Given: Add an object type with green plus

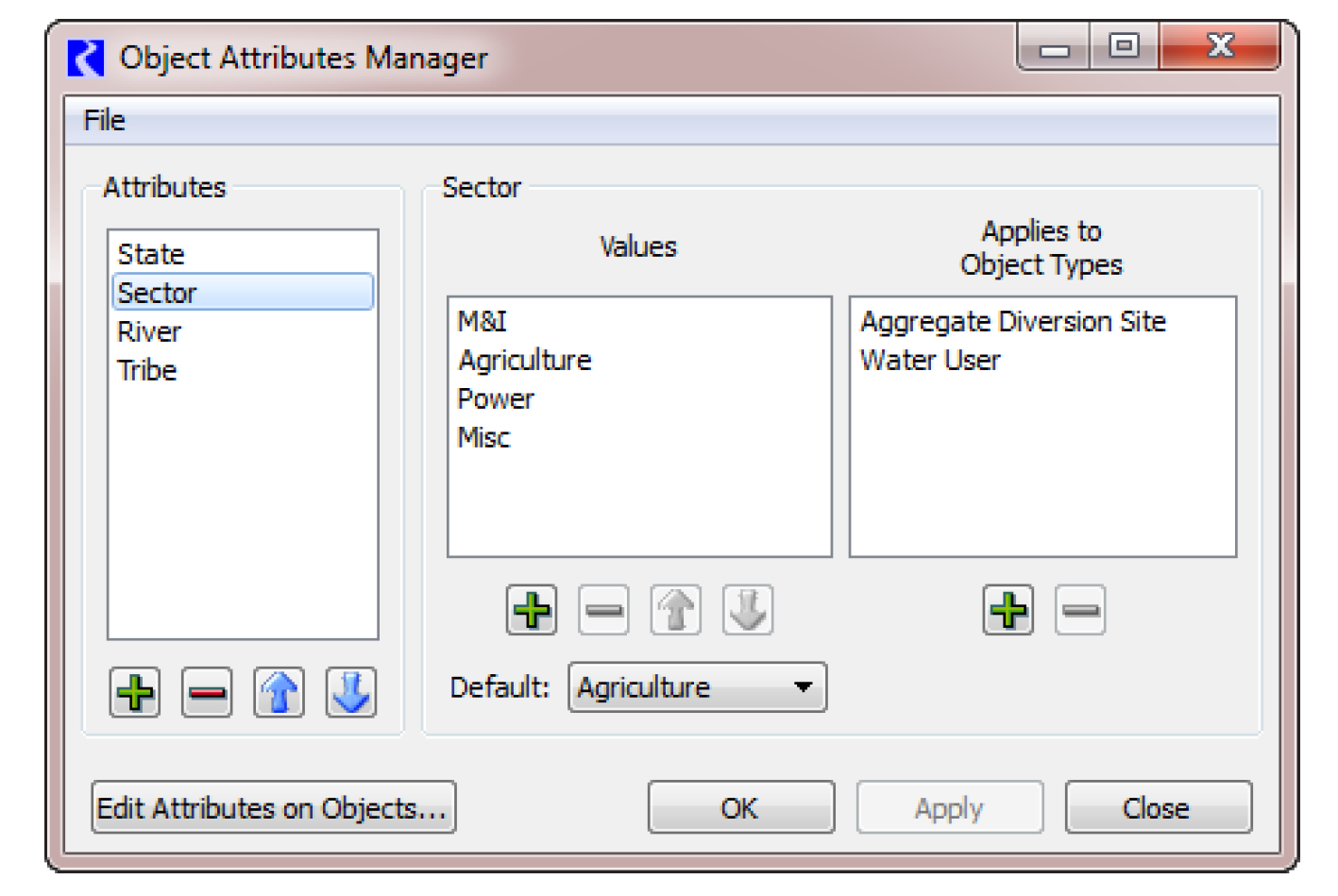Looking at the screenshot, I should 1008,610.
